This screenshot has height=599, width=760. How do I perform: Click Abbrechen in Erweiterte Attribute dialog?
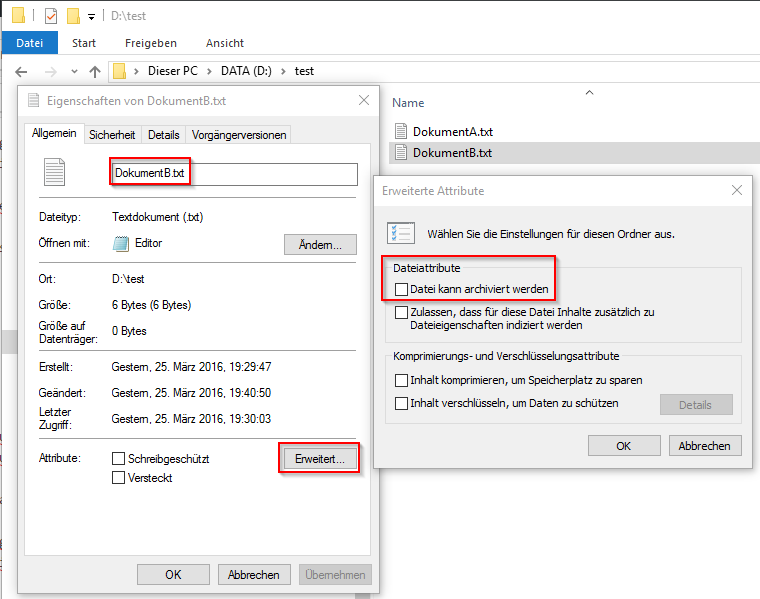pos(705,446)
